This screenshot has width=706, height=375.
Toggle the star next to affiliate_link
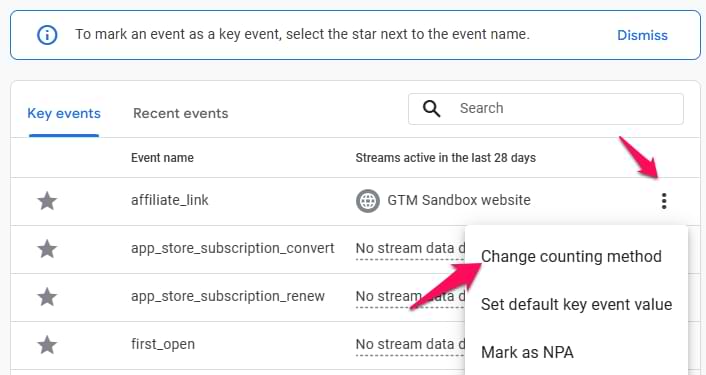pyautogui.click(x=47, y=201)
